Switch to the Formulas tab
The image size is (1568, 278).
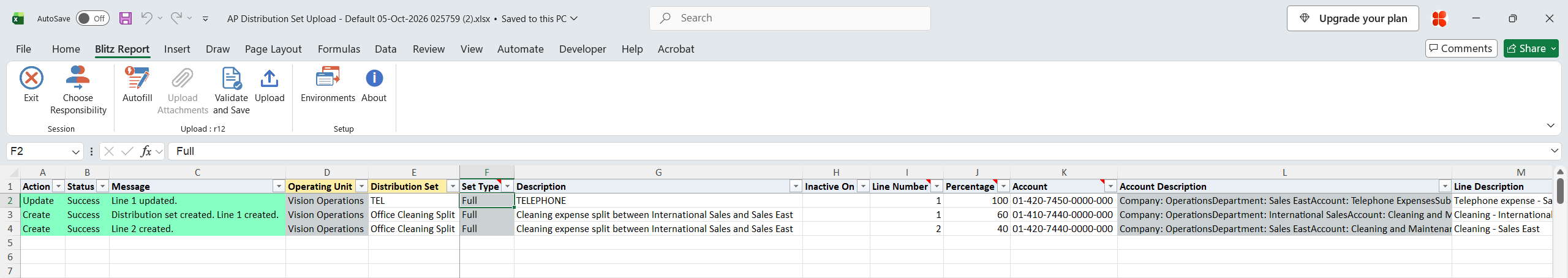coord(339,49)
